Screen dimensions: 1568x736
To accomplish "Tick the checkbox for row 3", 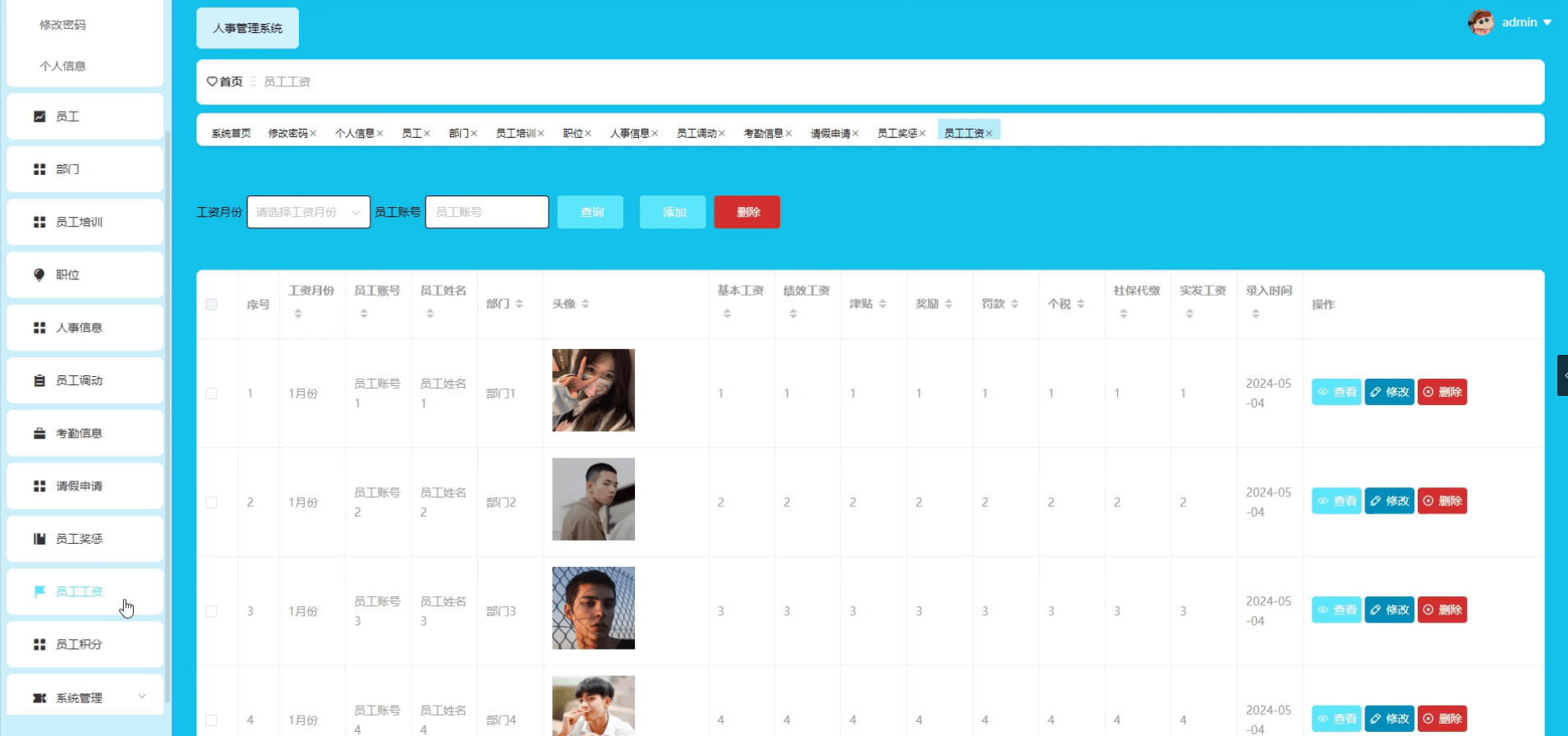I will [211, 611].
